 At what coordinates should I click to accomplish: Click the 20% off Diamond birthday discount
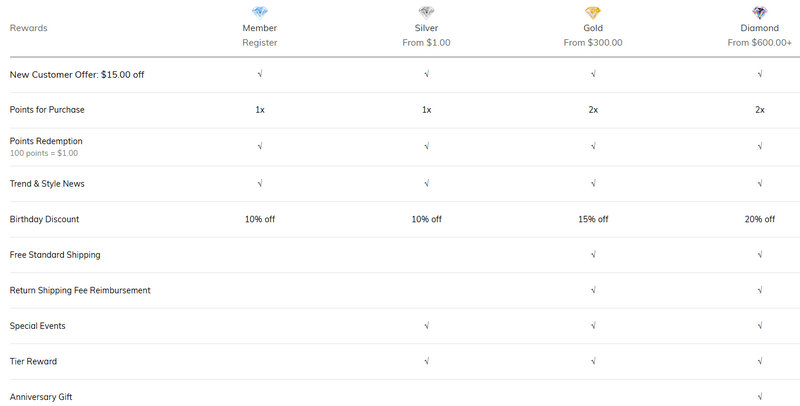pyautogui.click(x=760, y=219)
